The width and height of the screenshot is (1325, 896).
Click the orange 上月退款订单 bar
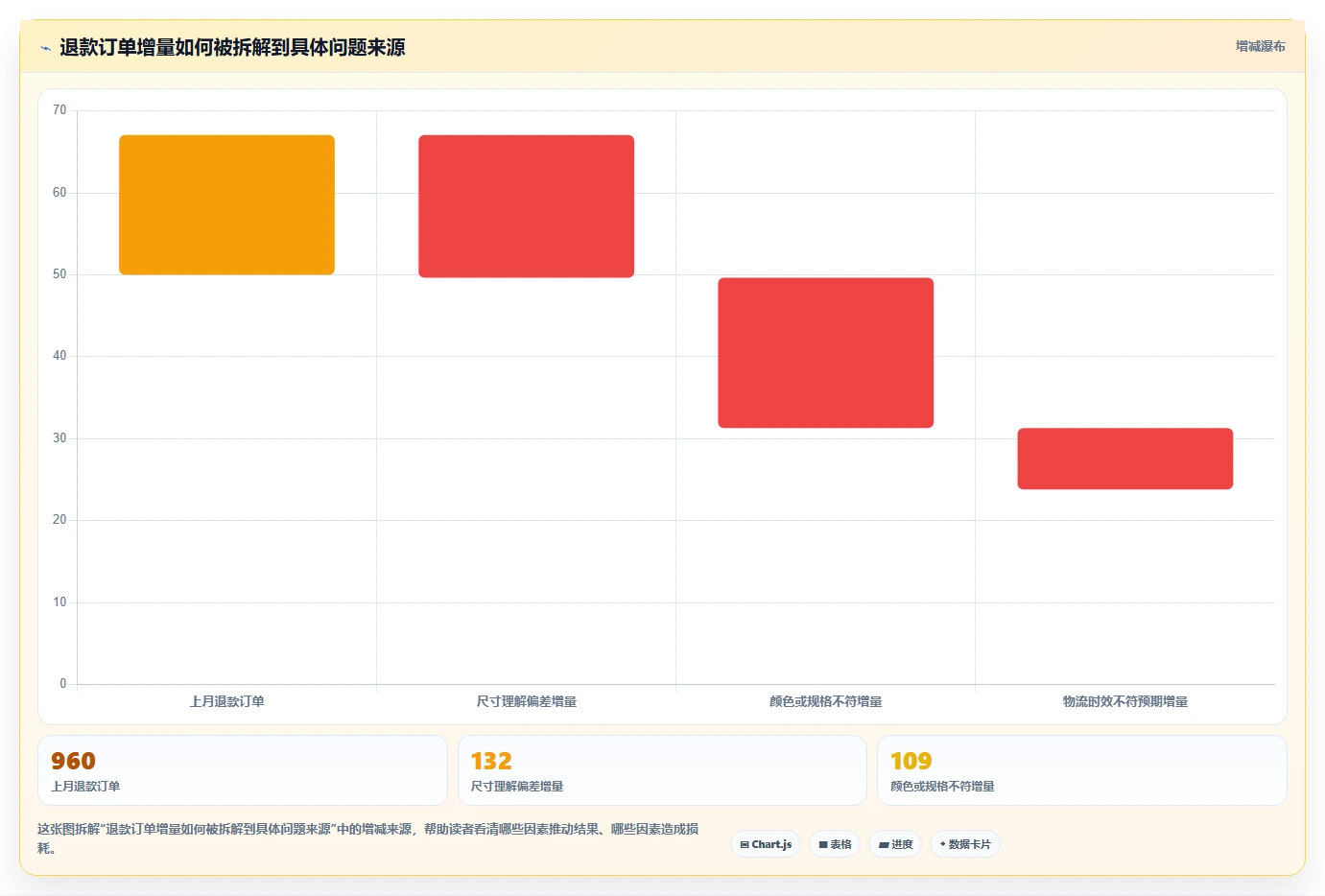coord(226,204)
